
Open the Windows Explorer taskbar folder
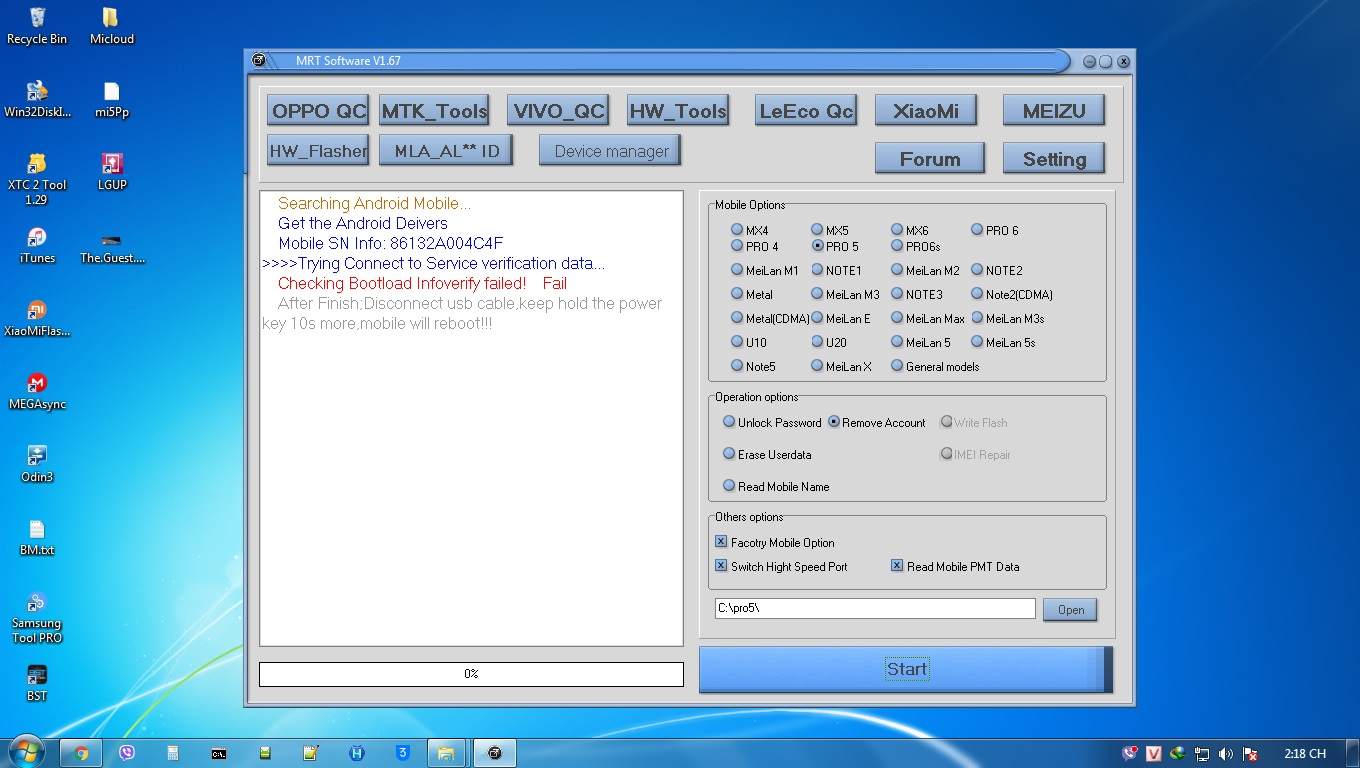pyautogui.click(x=446, y=753)
